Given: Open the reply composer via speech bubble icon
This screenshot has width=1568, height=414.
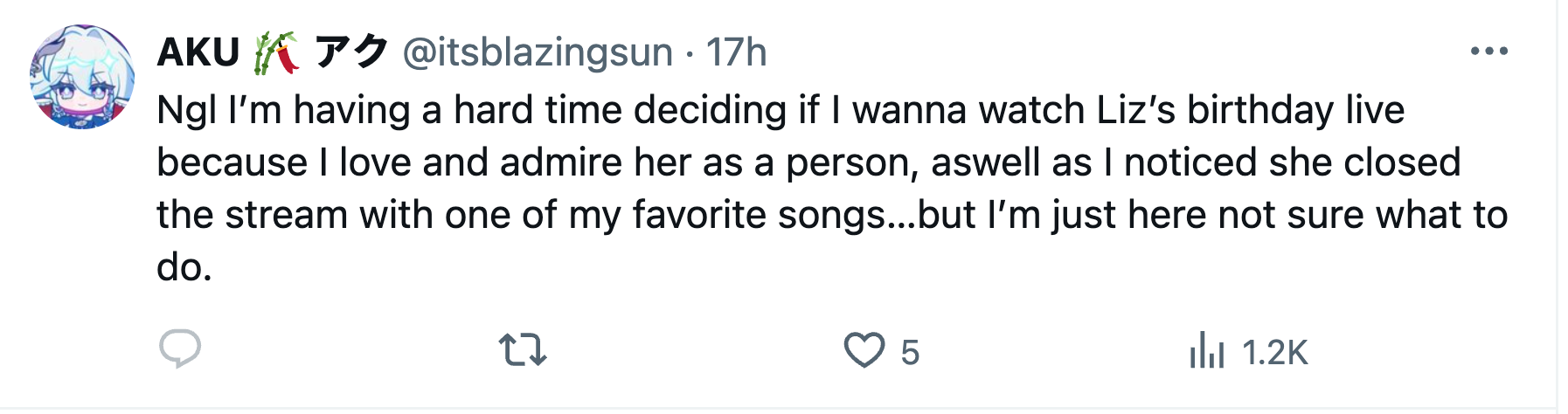Looking at the screenshot, I should point(180,350).
